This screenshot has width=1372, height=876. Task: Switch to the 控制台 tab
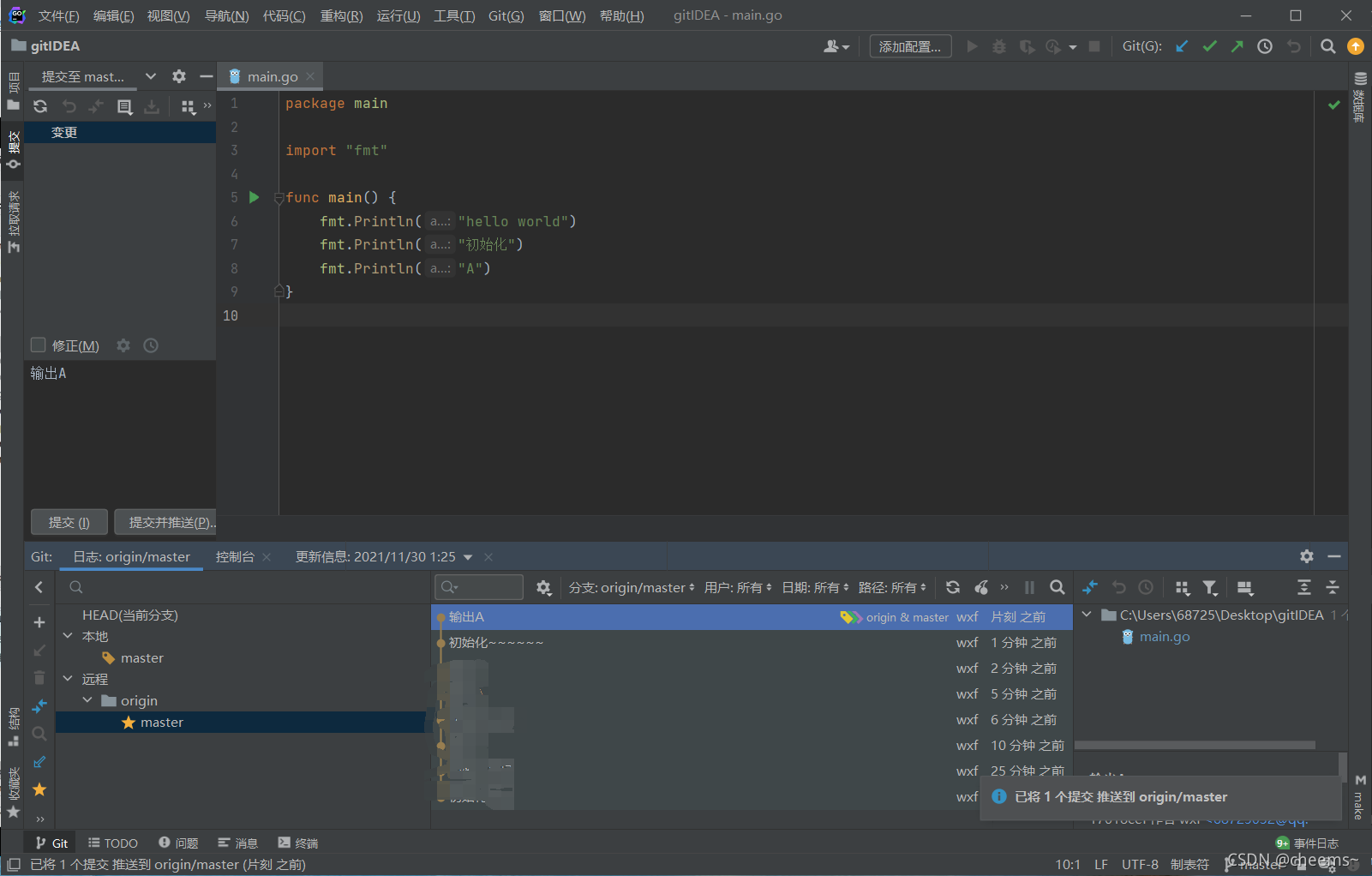tap(235, 556)
